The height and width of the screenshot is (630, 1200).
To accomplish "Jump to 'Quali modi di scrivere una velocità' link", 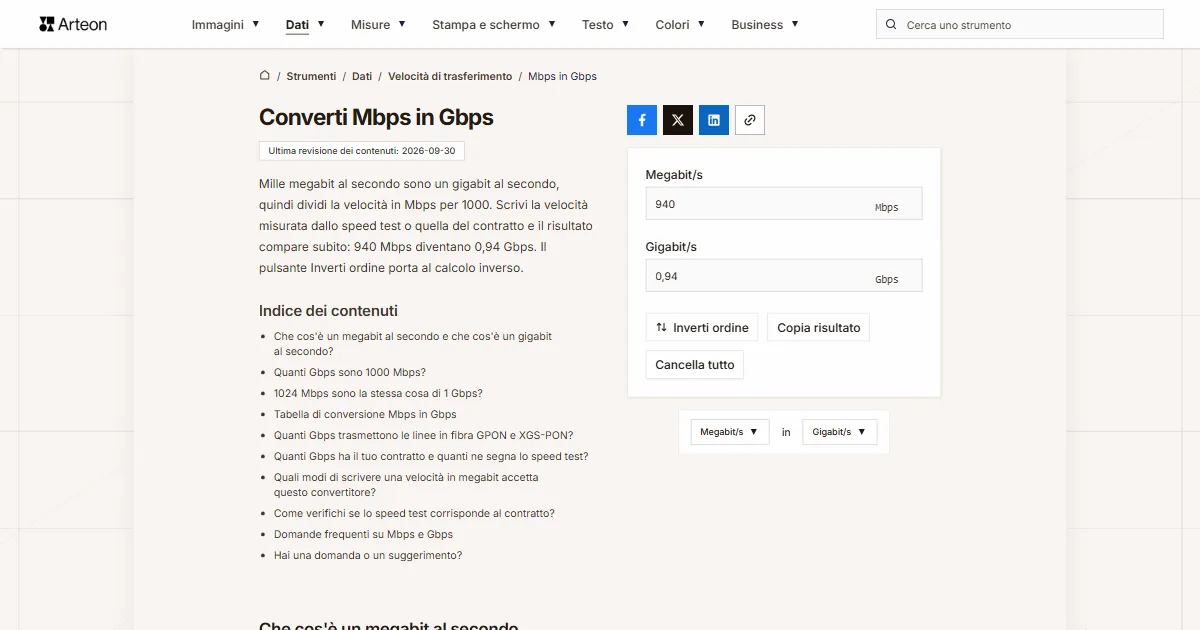I will point(406,485).
